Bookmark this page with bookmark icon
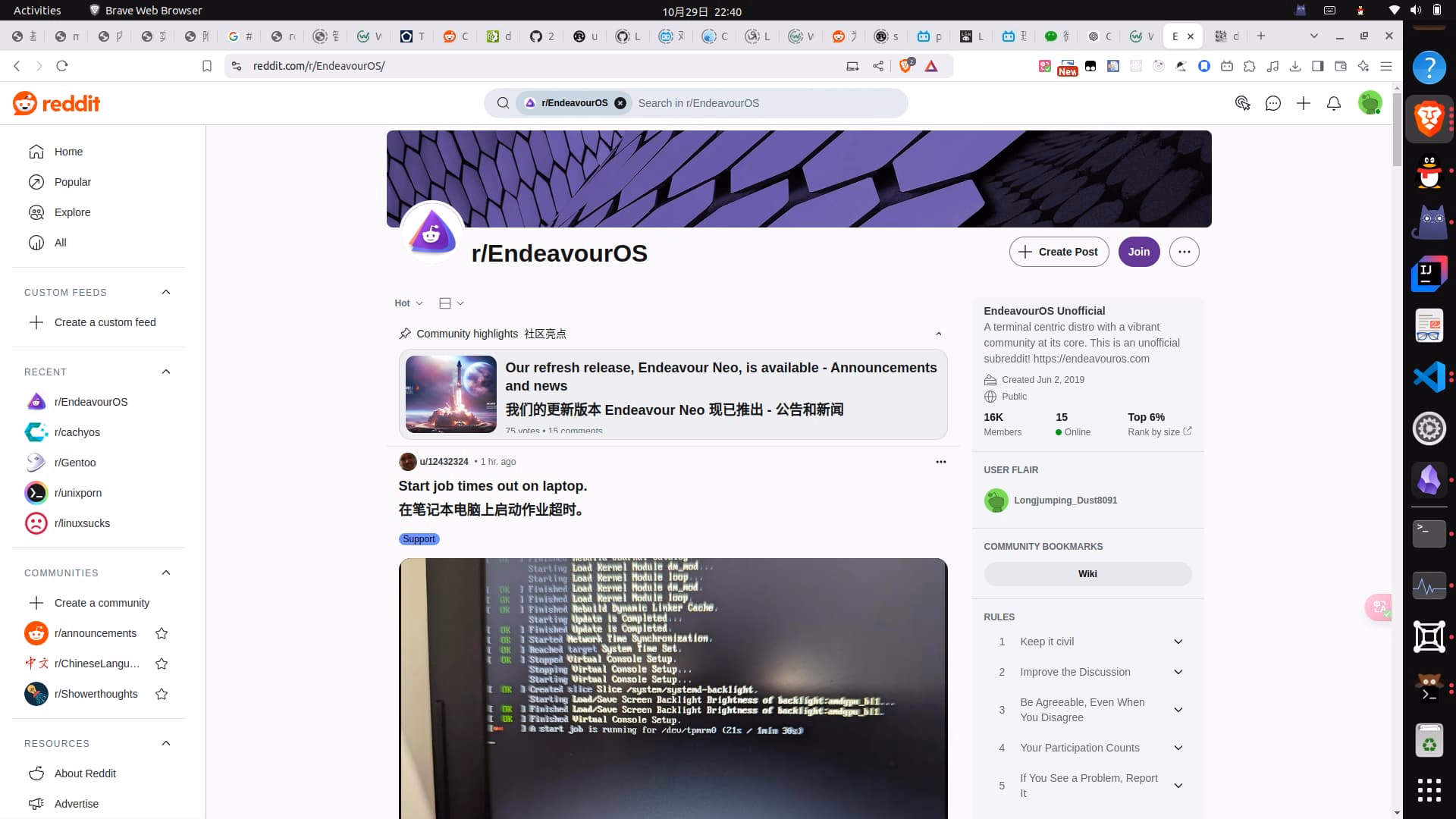Screen dimensions: 1456x819 [207, 66]
